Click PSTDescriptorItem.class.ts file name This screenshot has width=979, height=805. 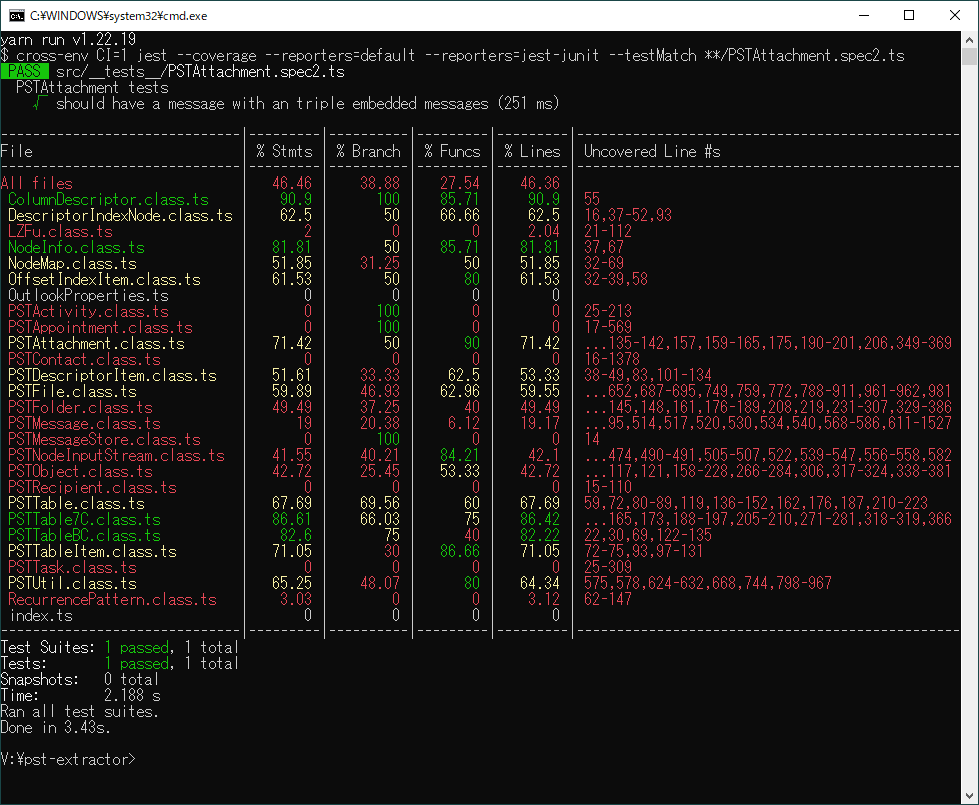tap(112, 375)
